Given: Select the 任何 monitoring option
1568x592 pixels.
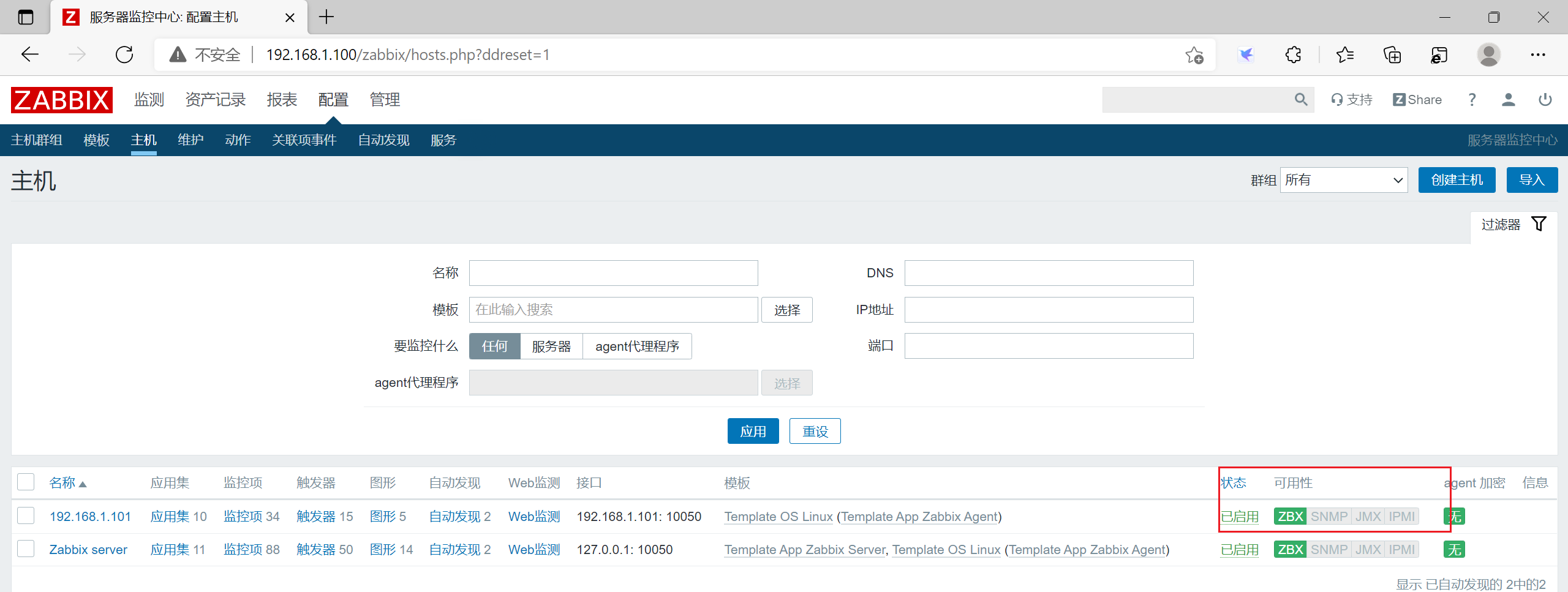Looking at the screenshot, I should [495, 346].
